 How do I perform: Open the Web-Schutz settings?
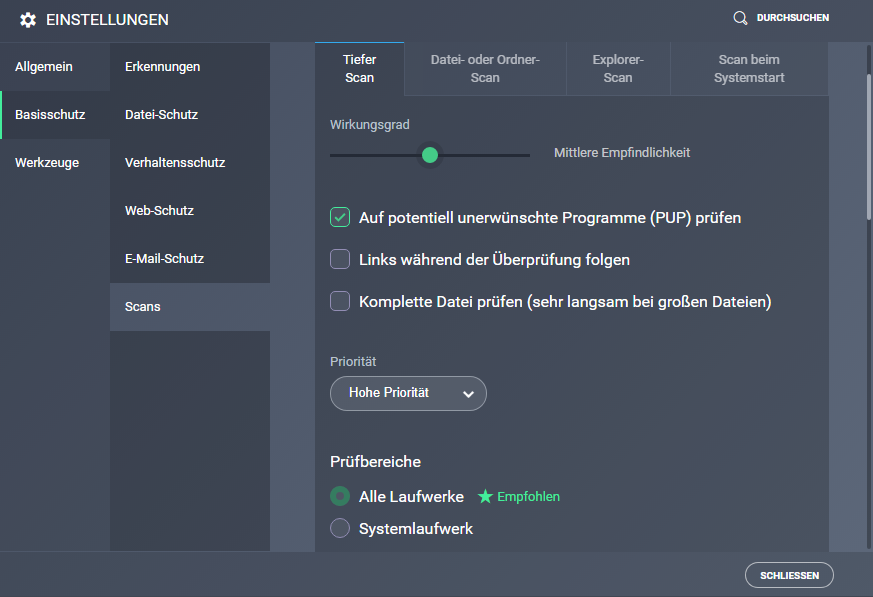190,211
